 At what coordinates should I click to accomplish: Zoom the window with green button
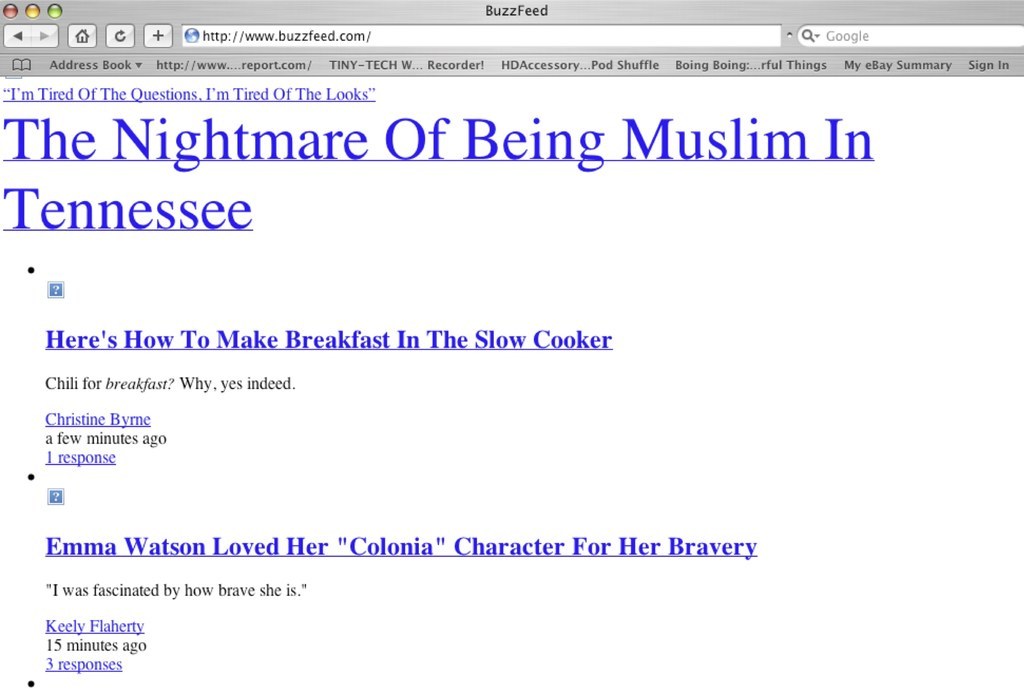click(54, 11)
